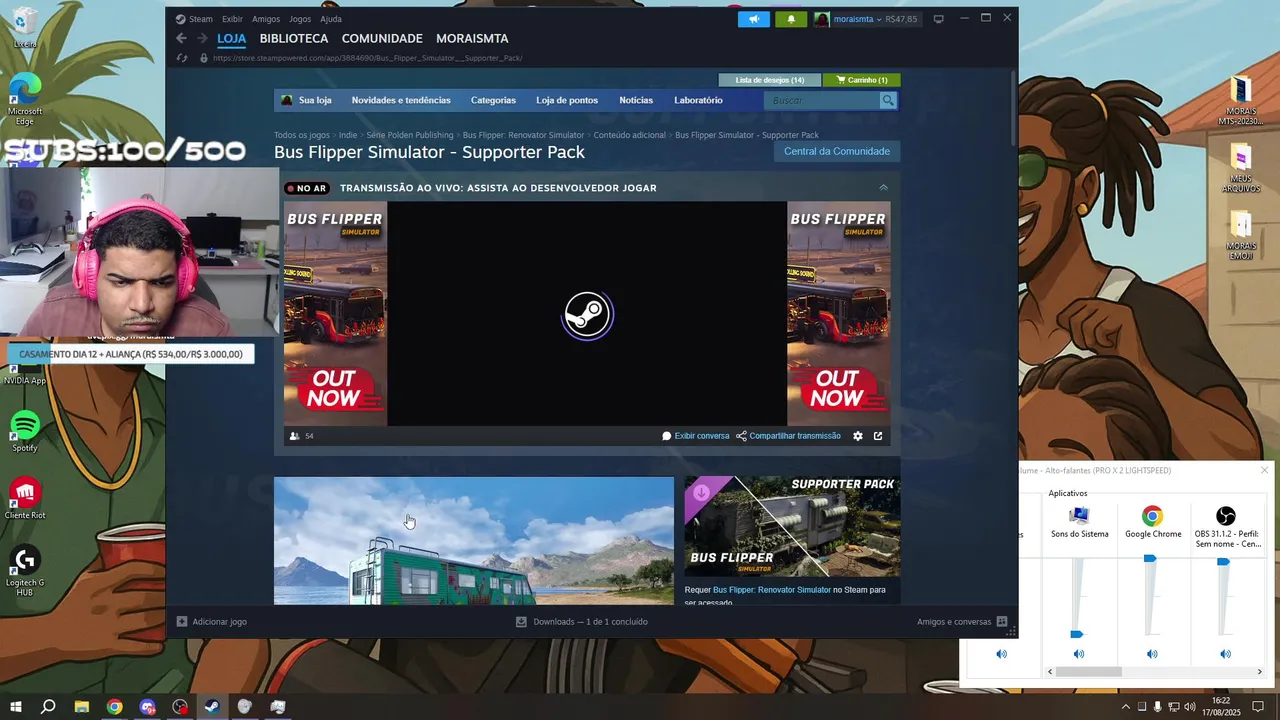The height and width of the screenshot is (720, 1280).
Task: Click the Central da Comunidade button
Action: click(836, 151)
